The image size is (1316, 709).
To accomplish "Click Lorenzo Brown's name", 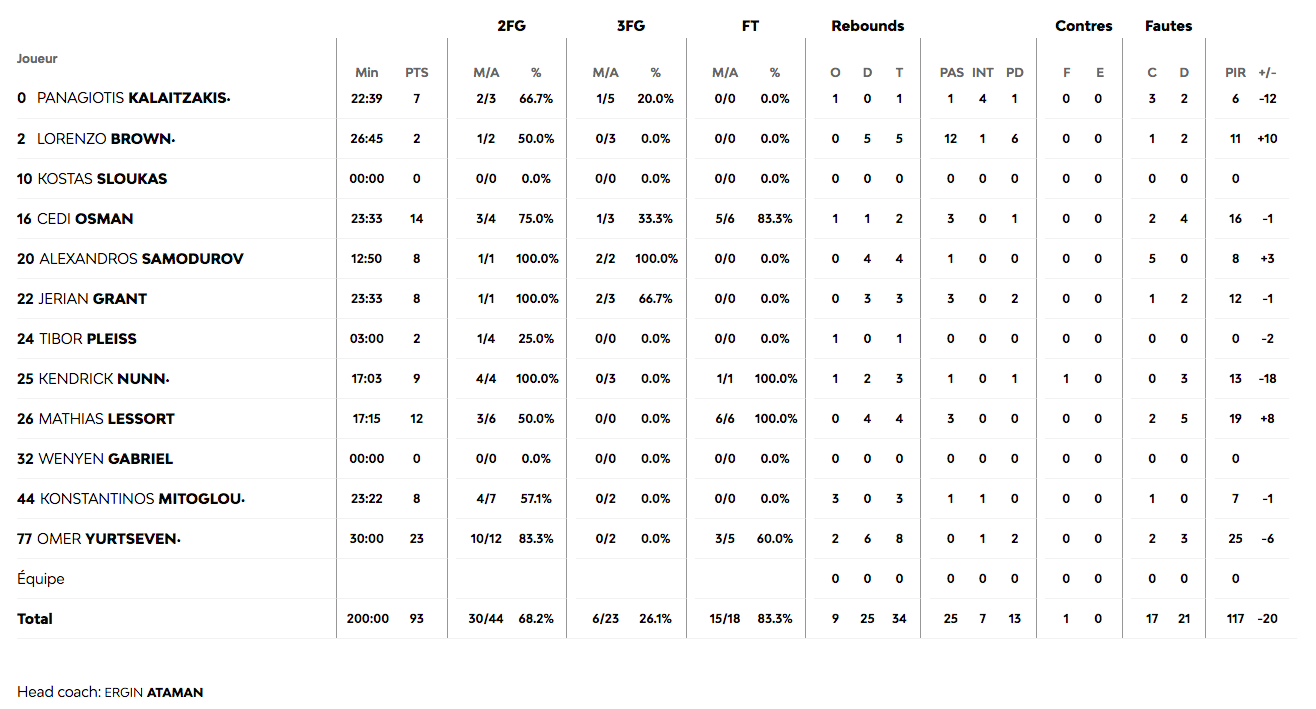I will coord(104,139).
